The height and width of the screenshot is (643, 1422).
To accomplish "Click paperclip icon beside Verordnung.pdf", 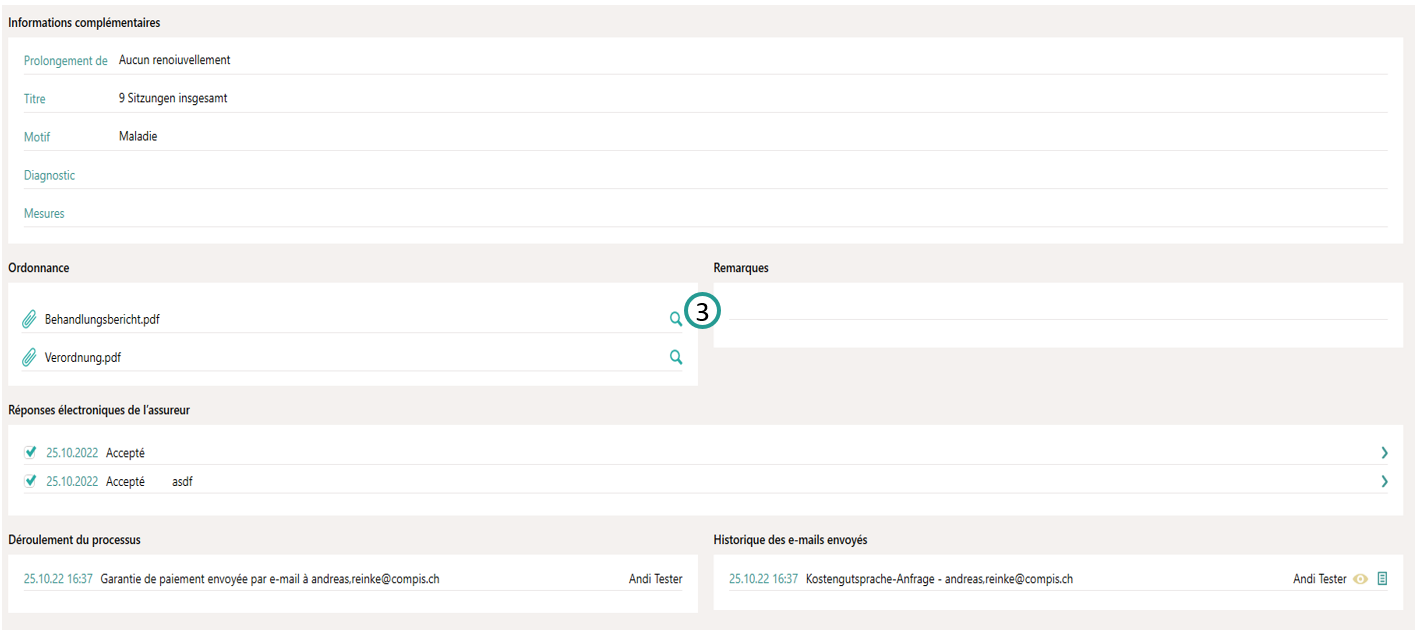I will point(29,358).
